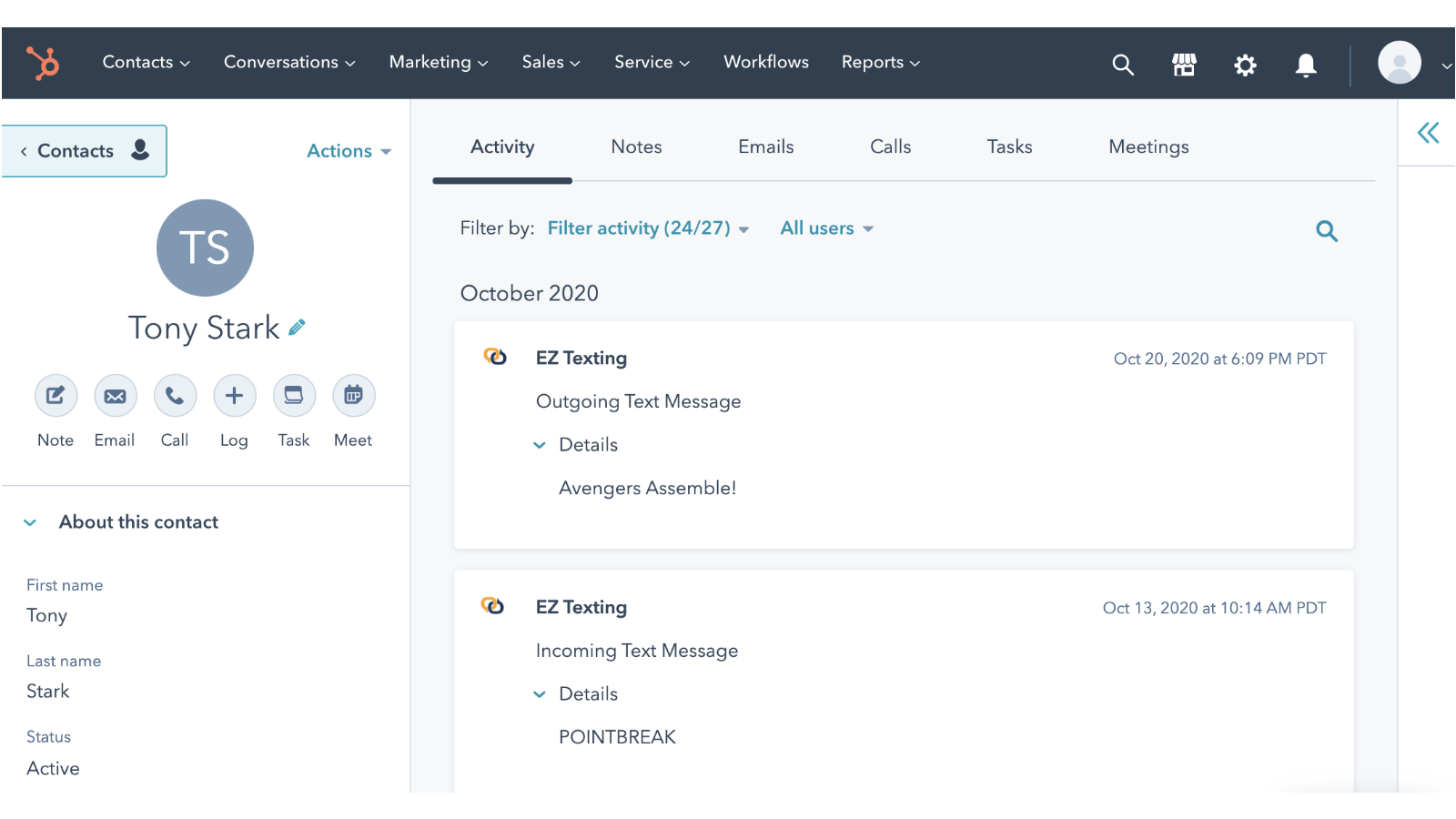Click the Call phone icon
This screenshot has width=1456, height=819.
click(x=175, y=396)
